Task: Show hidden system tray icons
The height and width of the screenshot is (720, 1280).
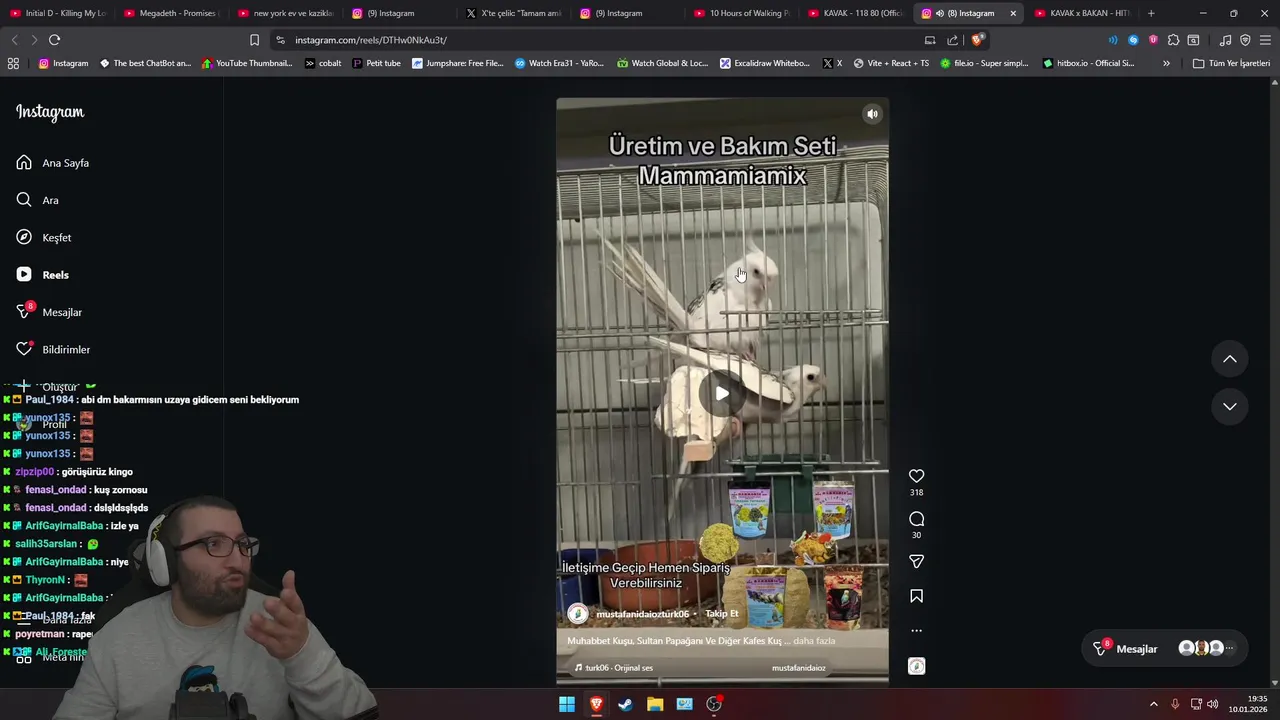Action: point(1153,704)
